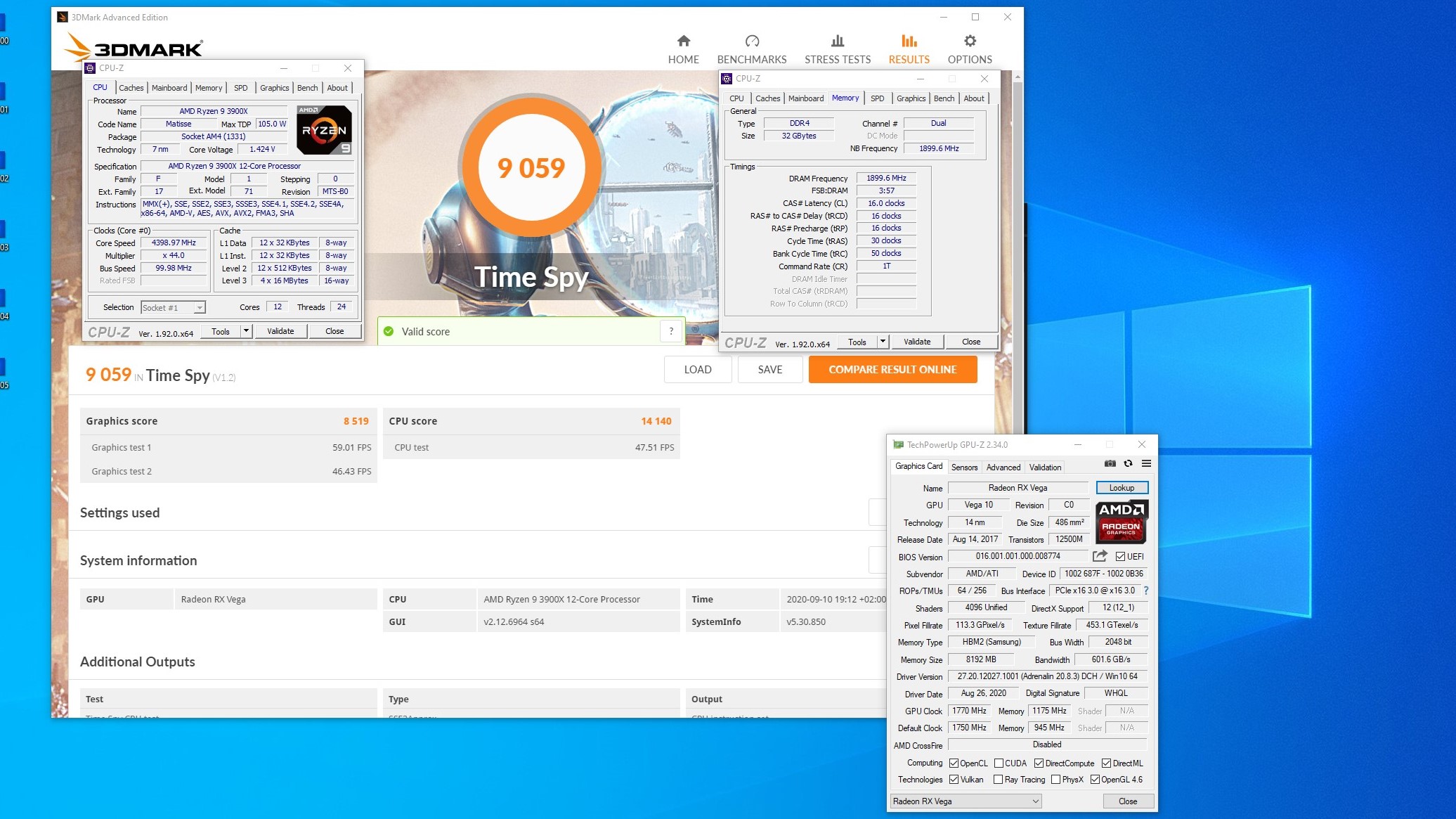1456x819 pixels.
Task: Click the CPU score value 14 140
Action: [x=656, y=421]
